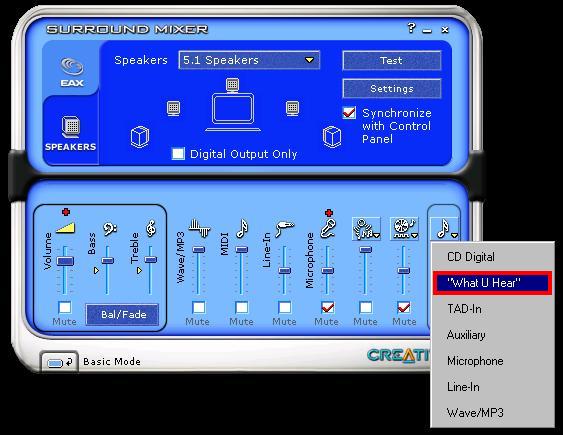Click the front left speaker icon
Viewport: 563px width, 435px height.
174,108
